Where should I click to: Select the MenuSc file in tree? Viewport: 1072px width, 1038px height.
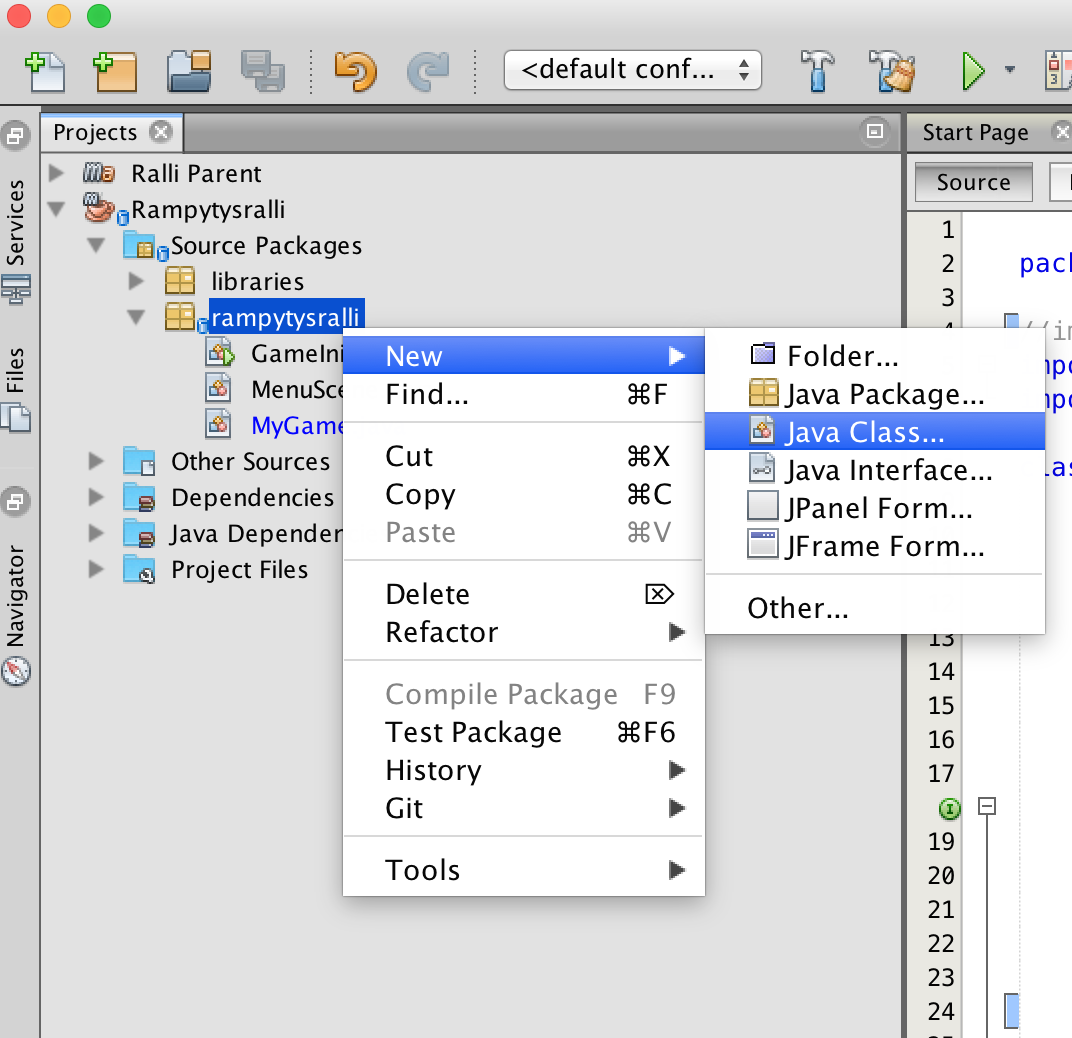297,390
